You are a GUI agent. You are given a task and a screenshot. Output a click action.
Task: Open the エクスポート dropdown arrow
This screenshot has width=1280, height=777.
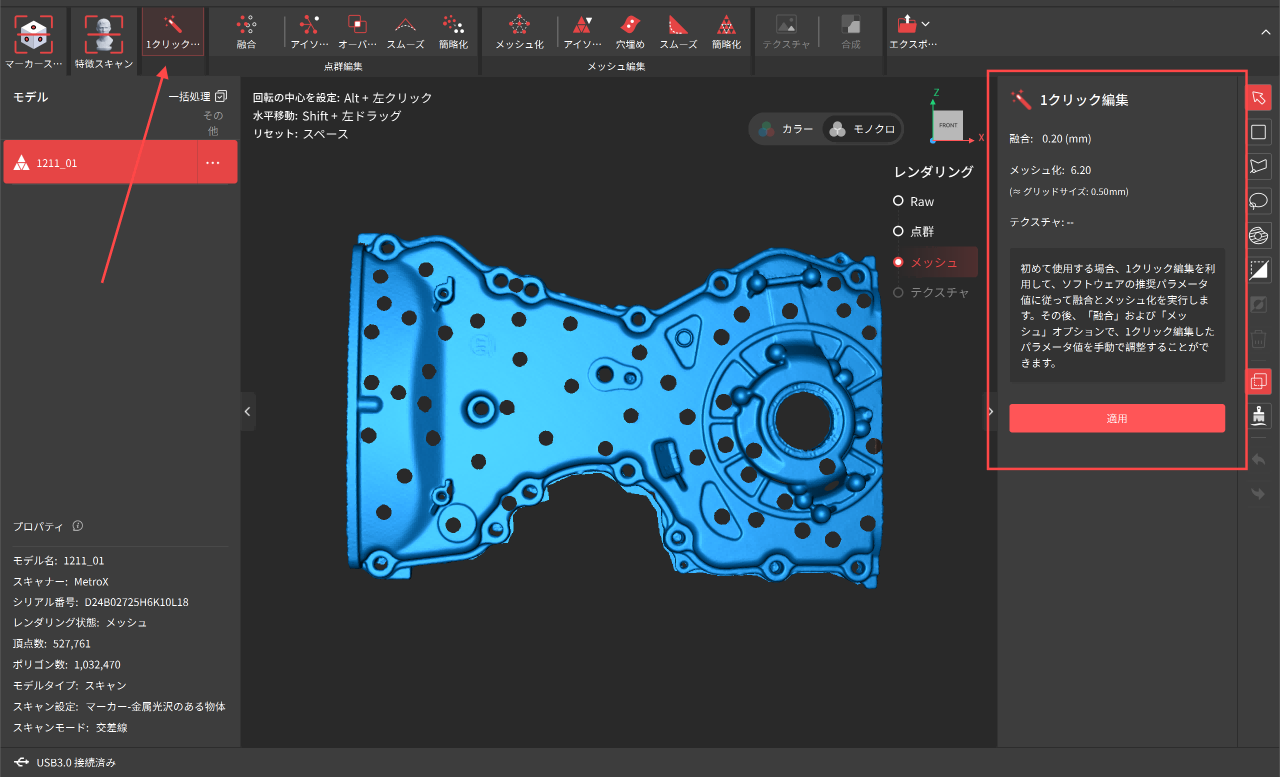[x=926, y=23]
